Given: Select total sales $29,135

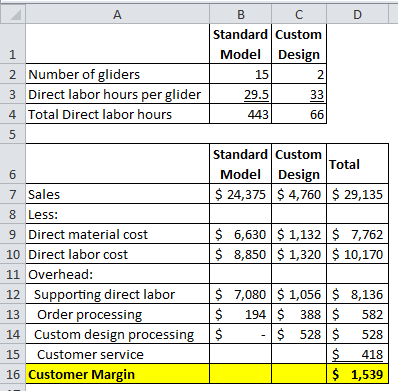Looking at the screenshot, I should pos(357,194).
